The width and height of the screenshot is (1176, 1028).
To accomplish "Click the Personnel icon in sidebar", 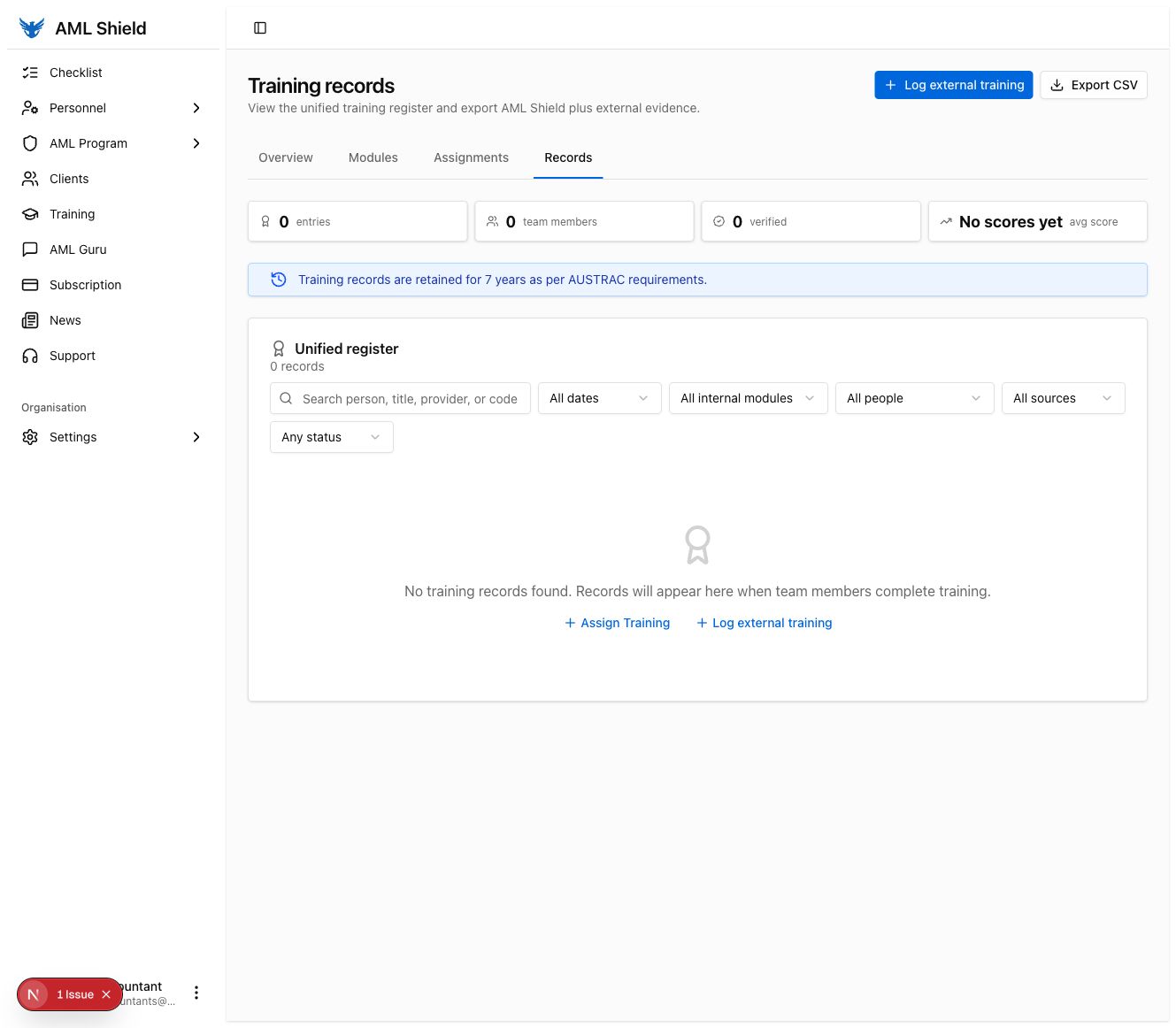I will coord(30,108).
